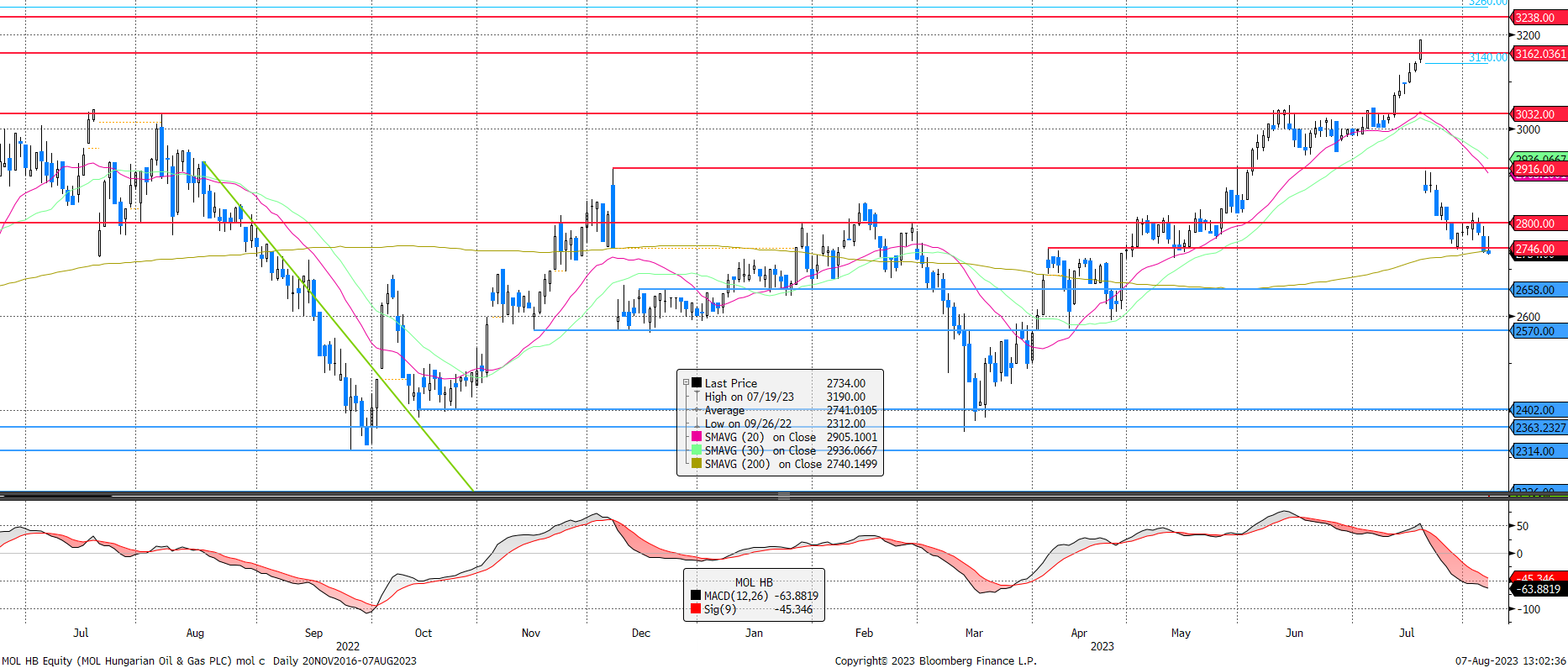Click the Low marker icon in legend
Image resolution: width=1568 pixels, height=668 pixels.
pyautogui.click(x=697, y=423)
